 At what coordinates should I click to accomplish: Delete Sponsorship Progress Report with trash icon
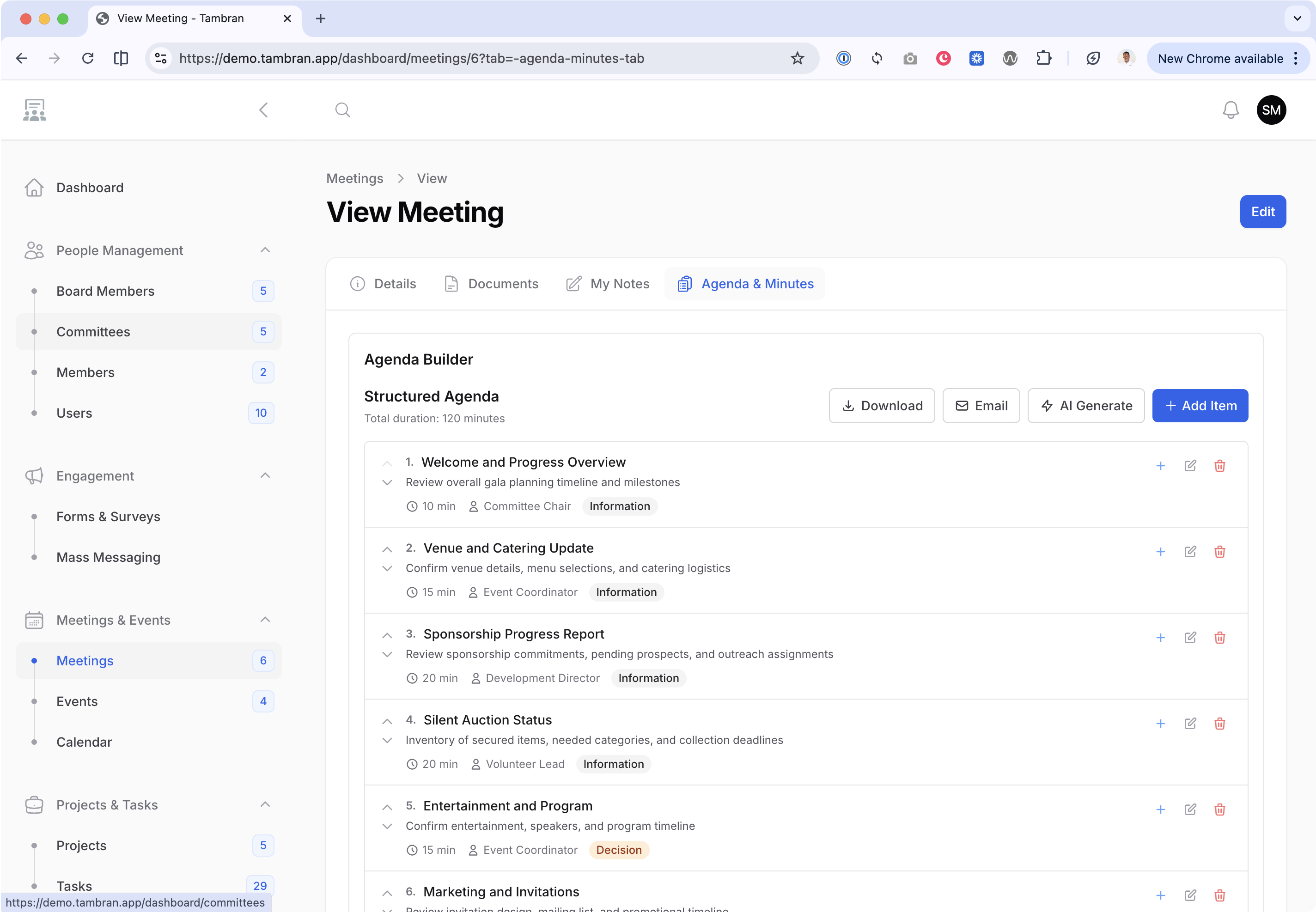[1220, 637]
